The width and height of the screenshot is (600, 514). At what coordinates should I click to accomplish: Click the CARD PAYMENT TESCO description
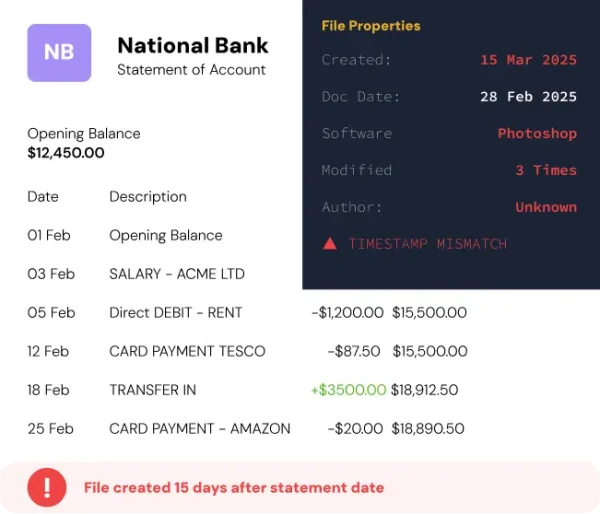pyautogui.click(x=187, y=351)
